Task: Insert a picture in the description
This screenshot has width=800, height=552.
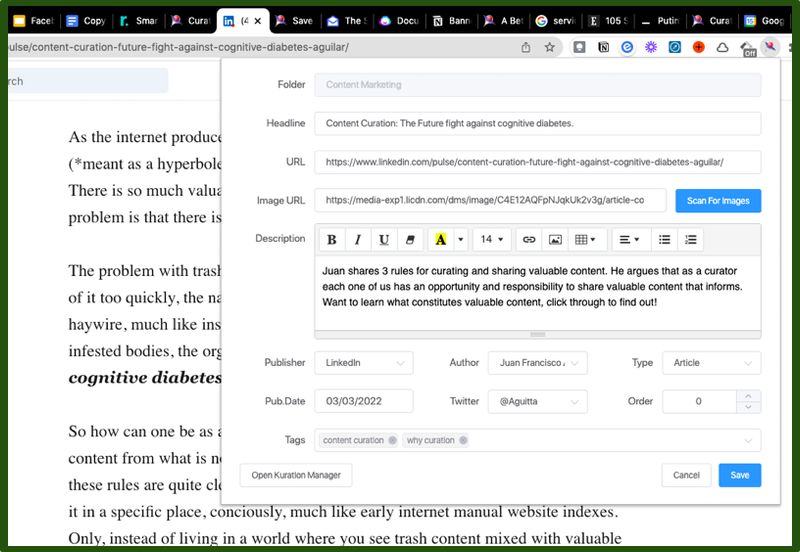Action: coord(555,239)
